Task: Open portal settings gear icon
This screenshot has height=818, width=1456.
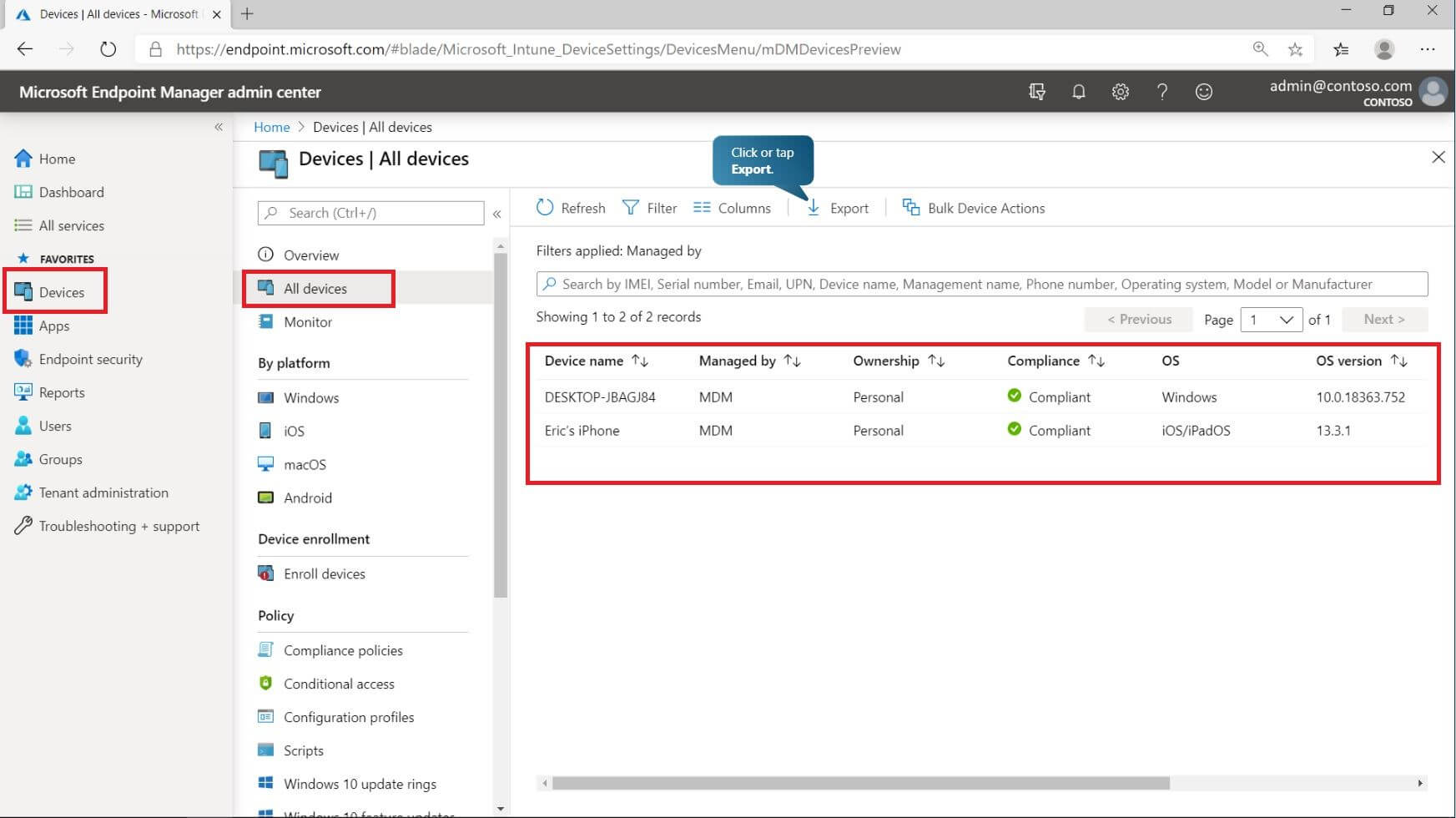Action: tap(1120, 92)
